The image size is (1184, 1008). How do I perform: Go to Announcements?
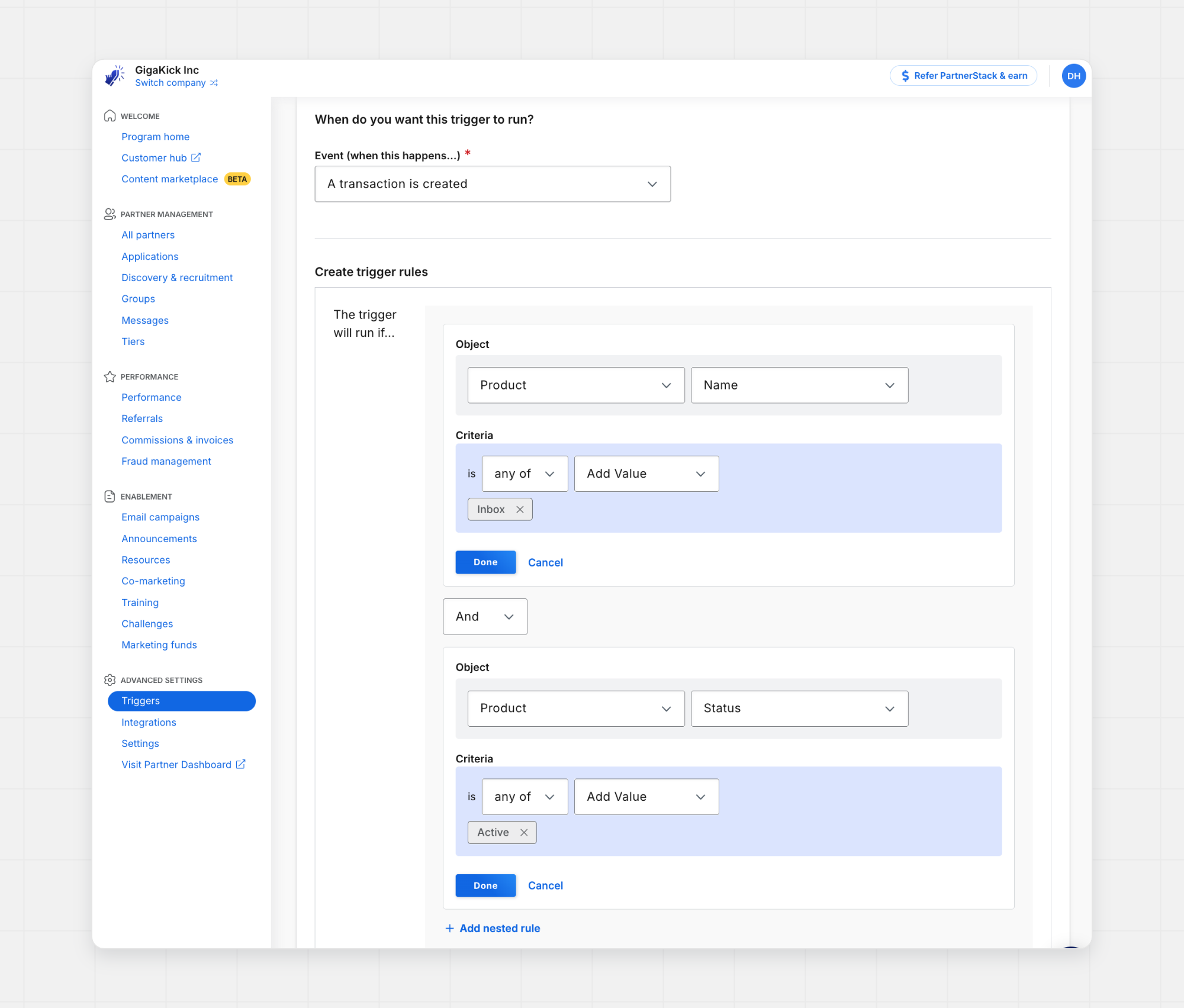point(159,539)
